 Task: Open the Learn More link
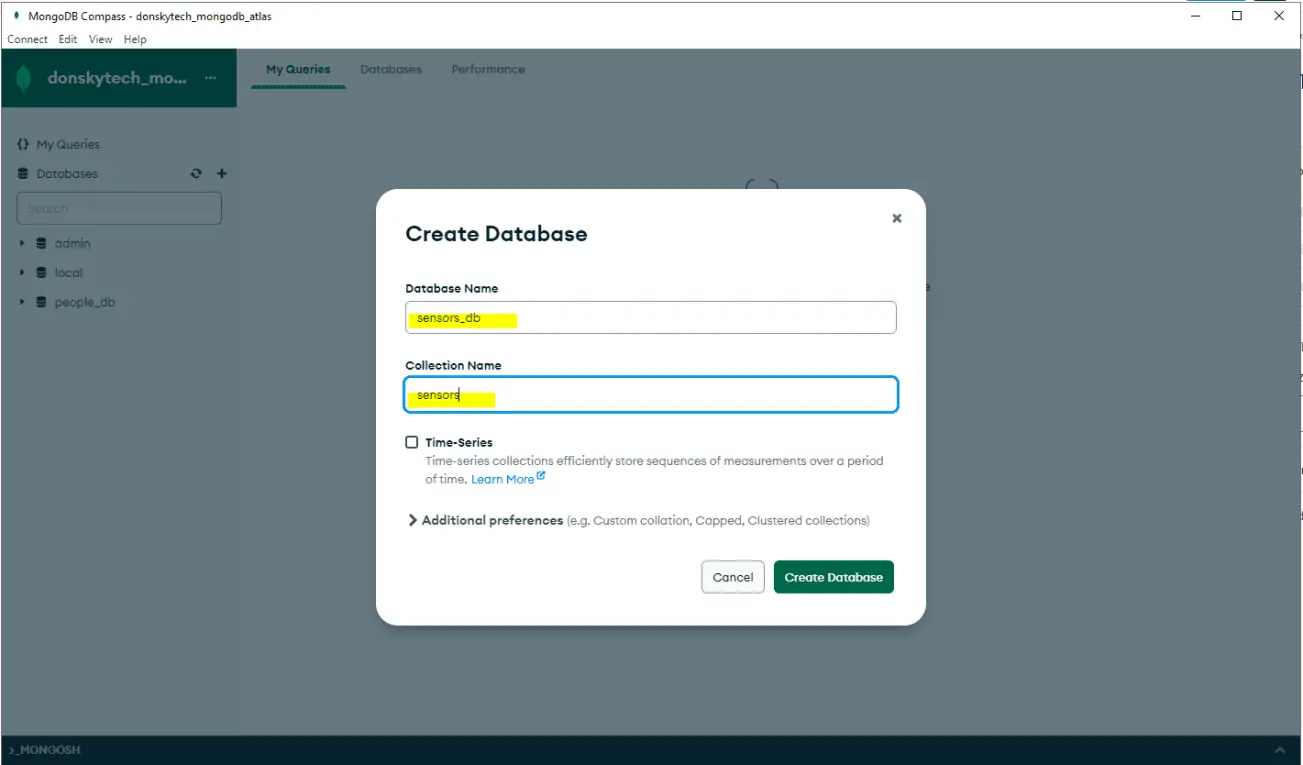[503, 480]
